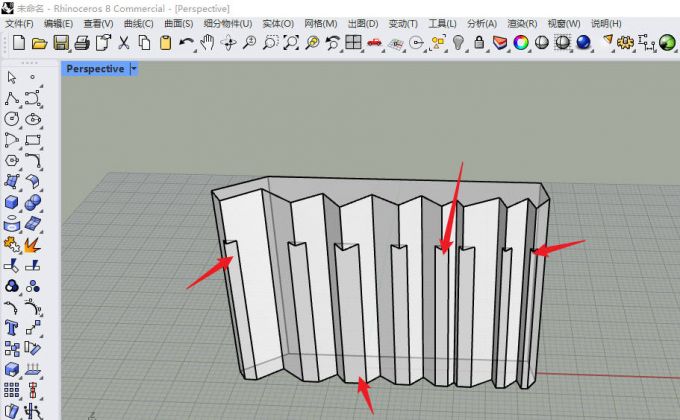Screen dimensions: 680x420
Task: Select the polyline tool
Action: (12, 98)
